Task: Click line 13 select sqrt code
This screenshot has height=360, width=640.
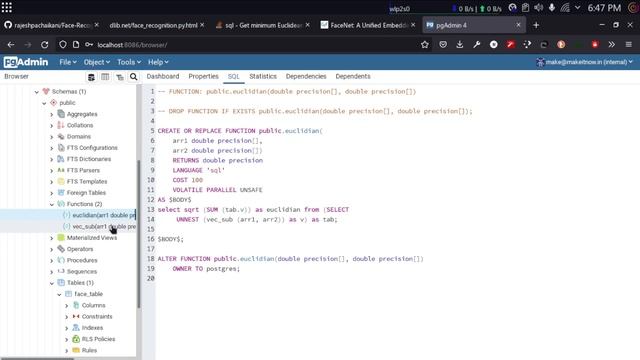Action: [x=253, y=210]
